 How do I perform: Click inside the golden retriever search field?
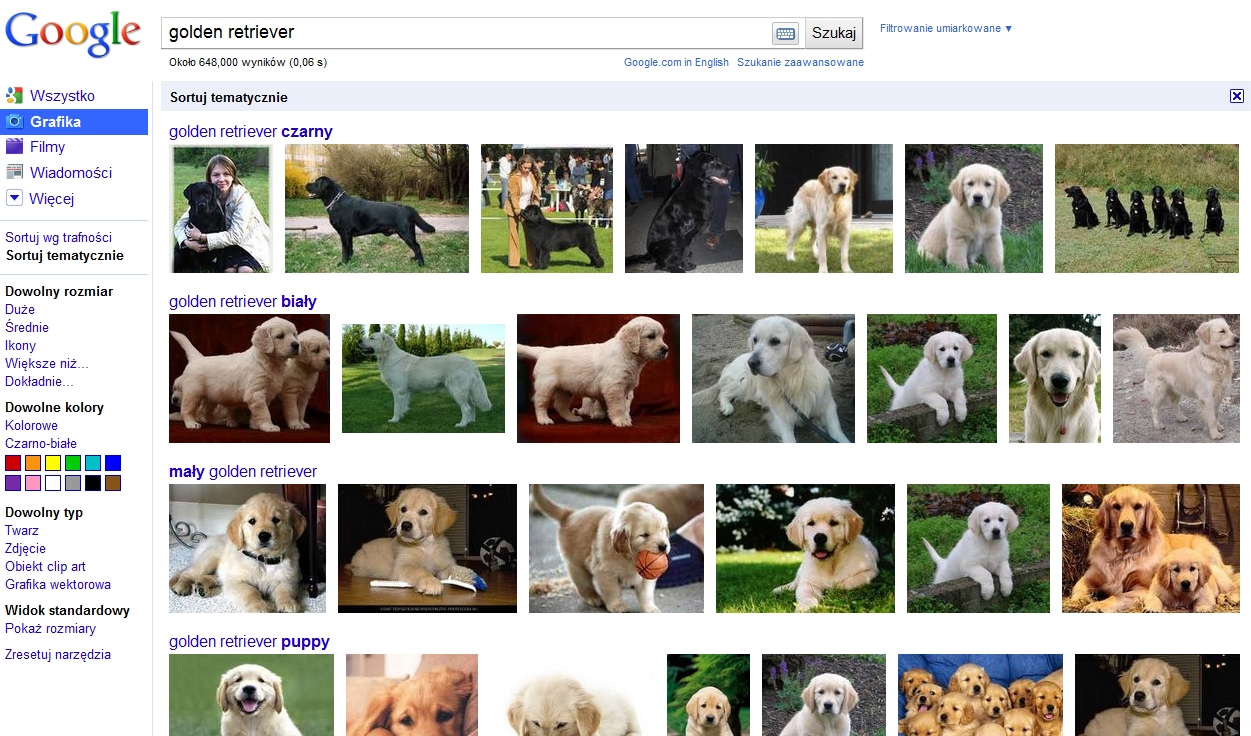click(x=465, y=33)
